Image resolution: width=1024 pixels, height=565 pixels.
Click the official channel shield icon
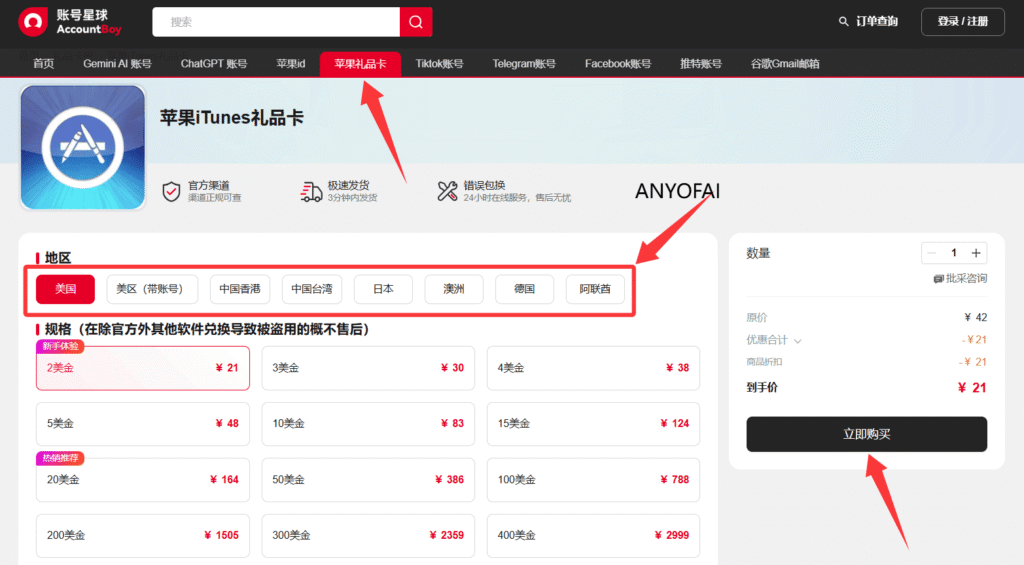pyautogui.click(x=171, y=191)
